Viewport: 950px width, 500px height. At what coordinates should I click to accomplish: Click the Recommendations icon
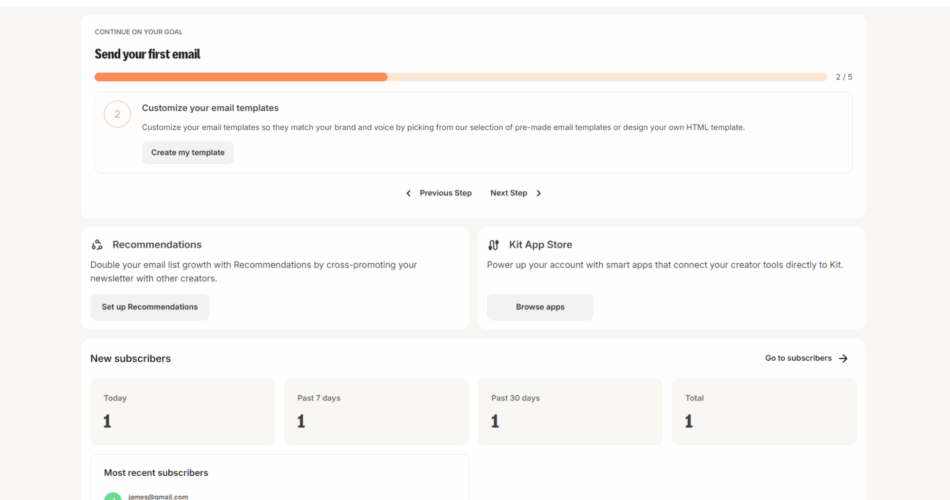(97, 244)
